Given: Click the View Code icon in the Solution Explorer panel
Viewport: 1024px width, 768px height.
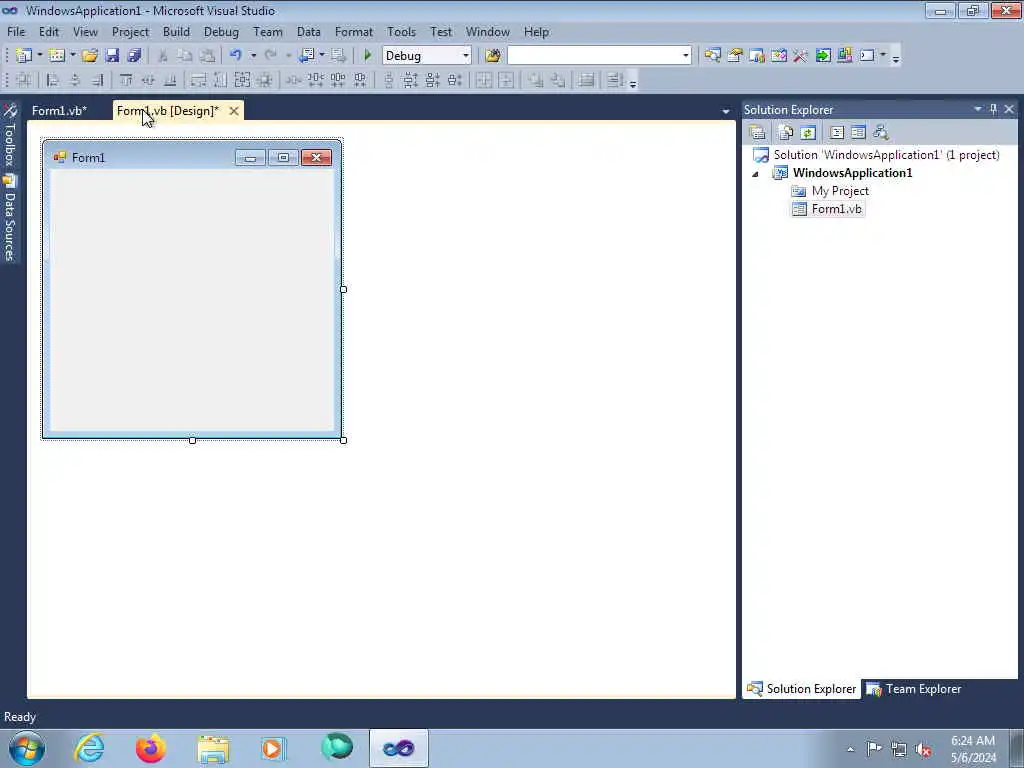Looking at the screenshot, I should click(837, 133).
